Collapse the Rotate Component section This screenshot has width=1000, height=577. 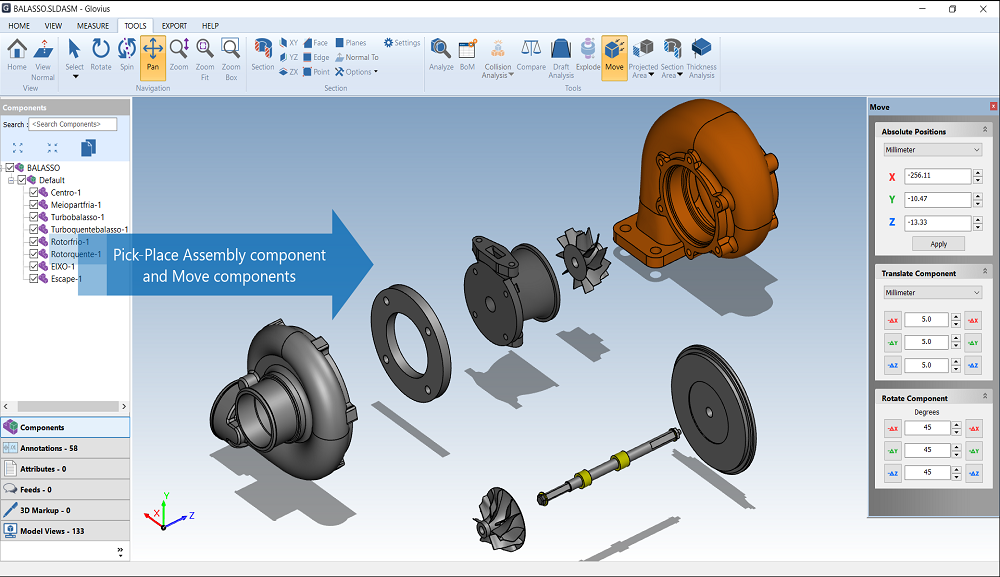[985, 396]
